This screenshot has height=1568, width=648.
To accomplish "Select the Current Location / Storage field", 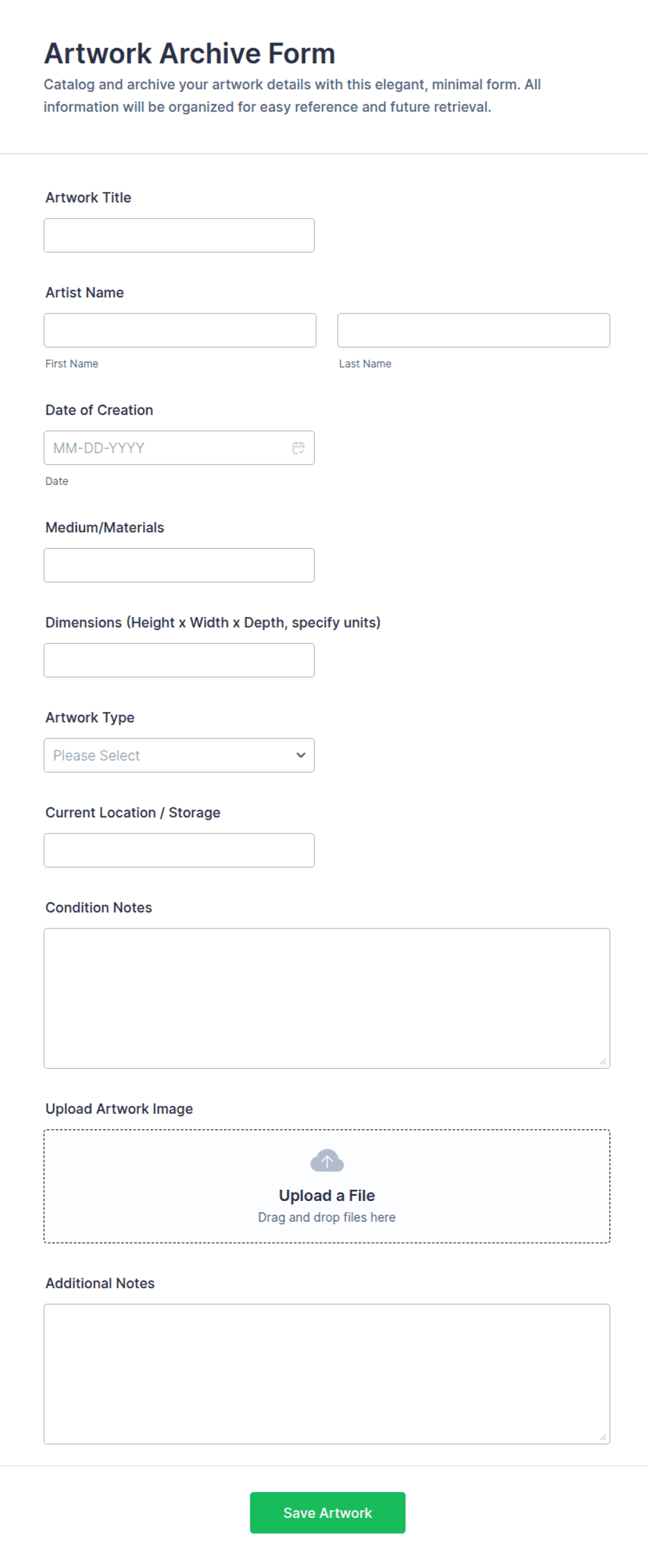I will coord(179,851).
